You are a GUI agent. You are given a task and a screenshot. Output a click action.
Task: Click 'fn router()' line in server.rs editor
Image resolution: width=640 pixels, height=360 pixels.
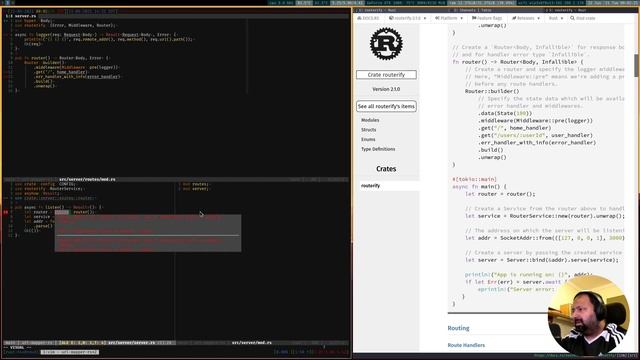click(62, 58)
